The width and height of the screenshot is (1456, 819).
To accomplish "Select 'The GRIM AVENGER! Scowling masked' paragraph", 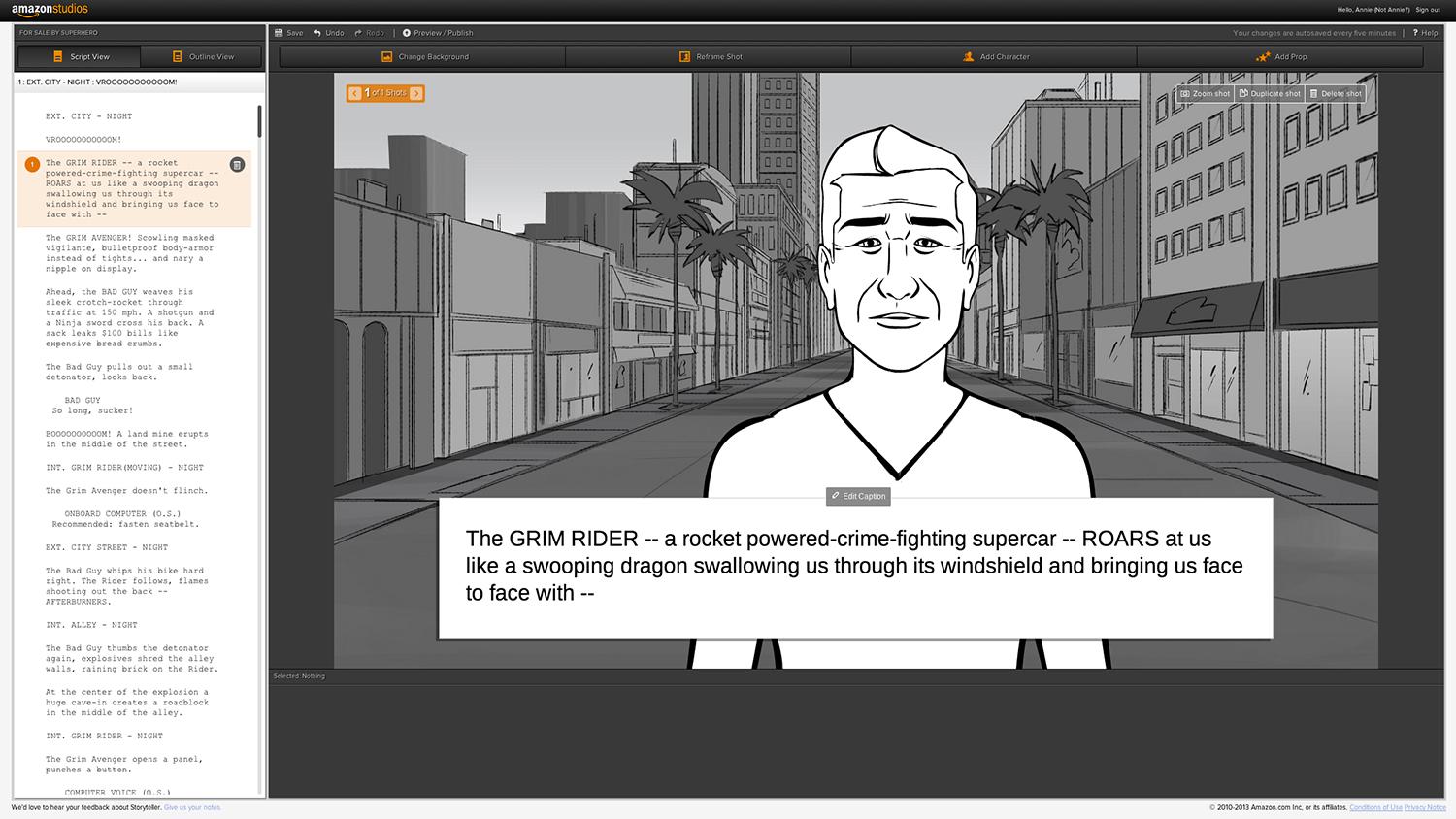I will [129, 253].
